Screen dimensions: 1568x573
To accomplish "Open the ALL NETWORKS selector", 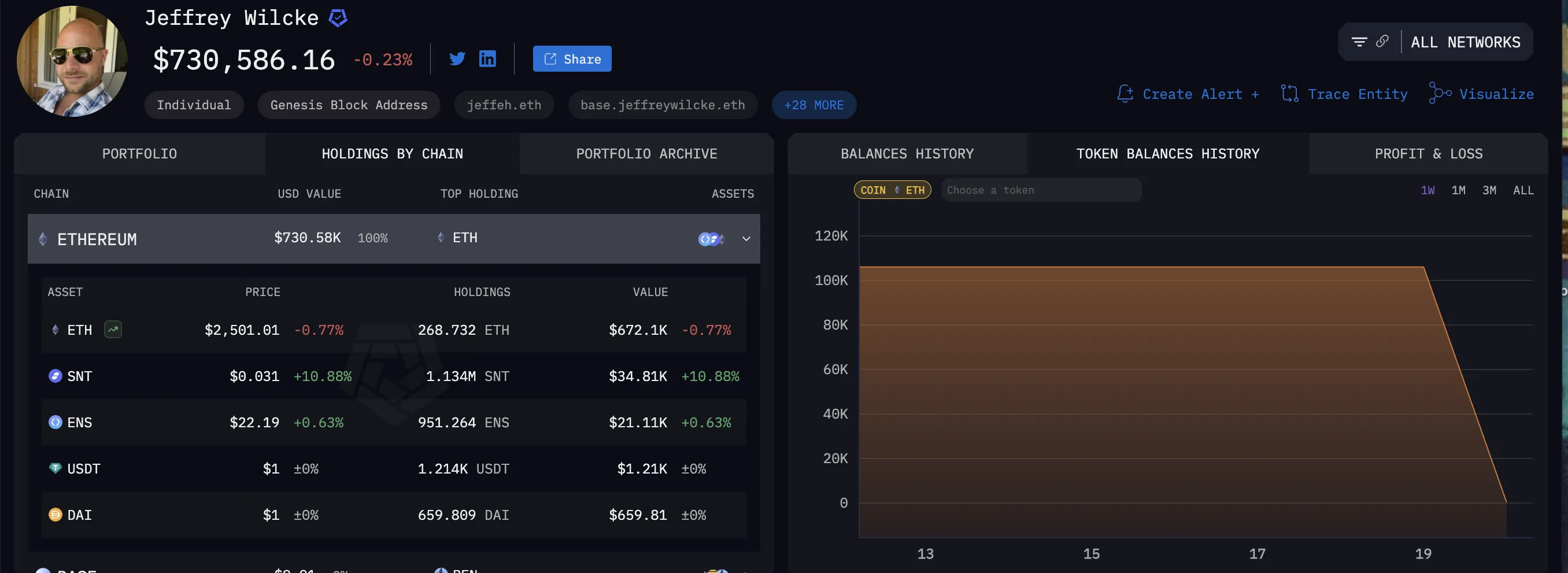I will pyautogui.click(x=1466, y=42).
